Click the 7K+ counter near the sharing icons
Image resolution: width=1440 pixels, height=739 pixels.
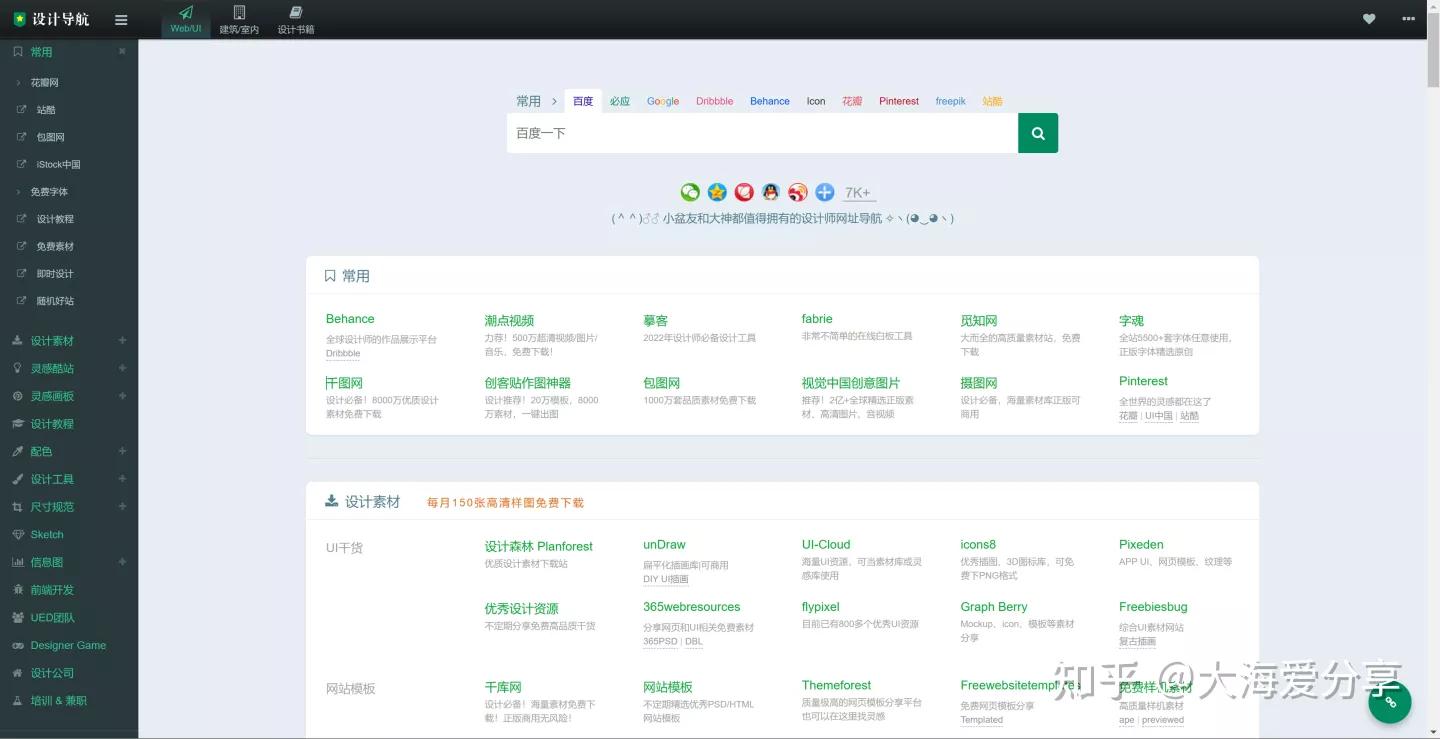tap(858, 192)
